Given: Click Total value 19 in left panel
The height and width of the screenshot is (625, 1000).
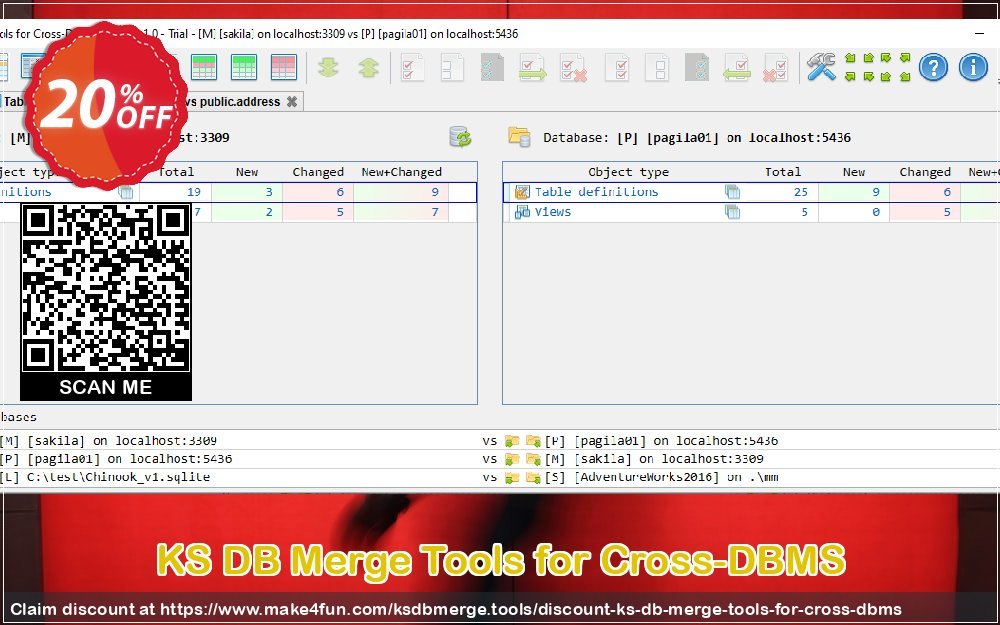Looking at the screenshot, I should tap(194, 192).
